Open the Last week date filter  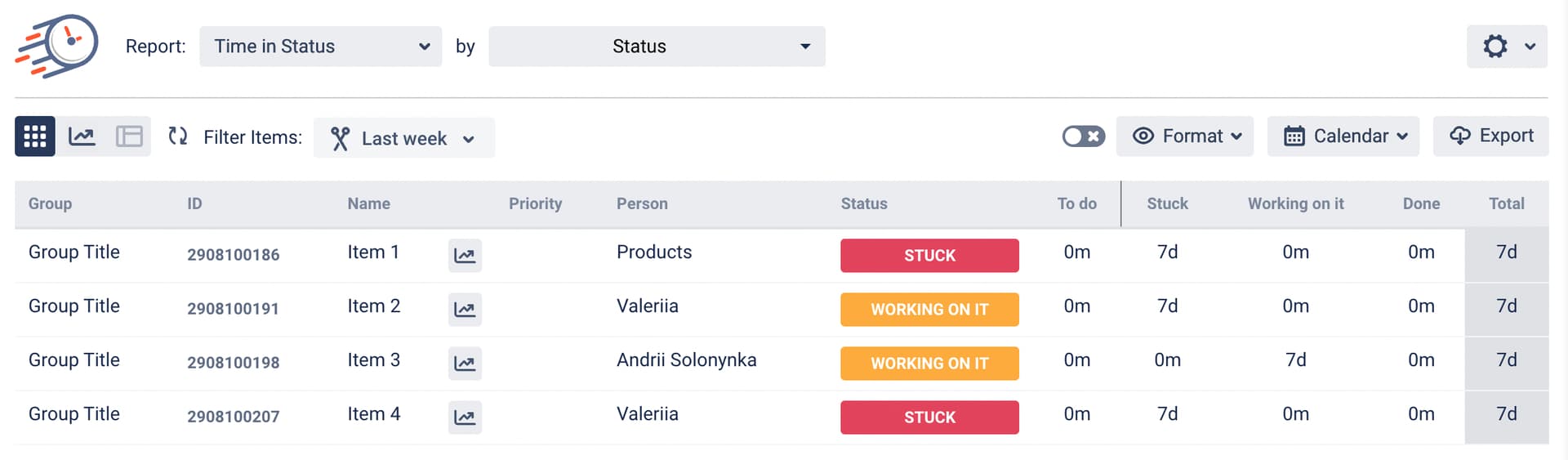click(x=404, y=138)
